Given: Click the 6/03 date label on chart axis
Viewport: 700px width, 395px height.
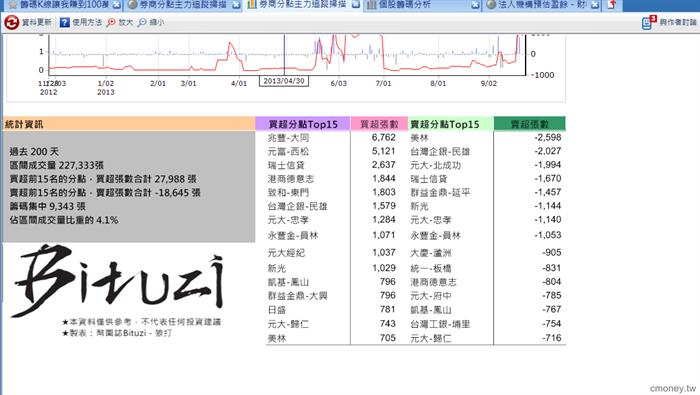Looking at the screenshot, I should 338,83.
